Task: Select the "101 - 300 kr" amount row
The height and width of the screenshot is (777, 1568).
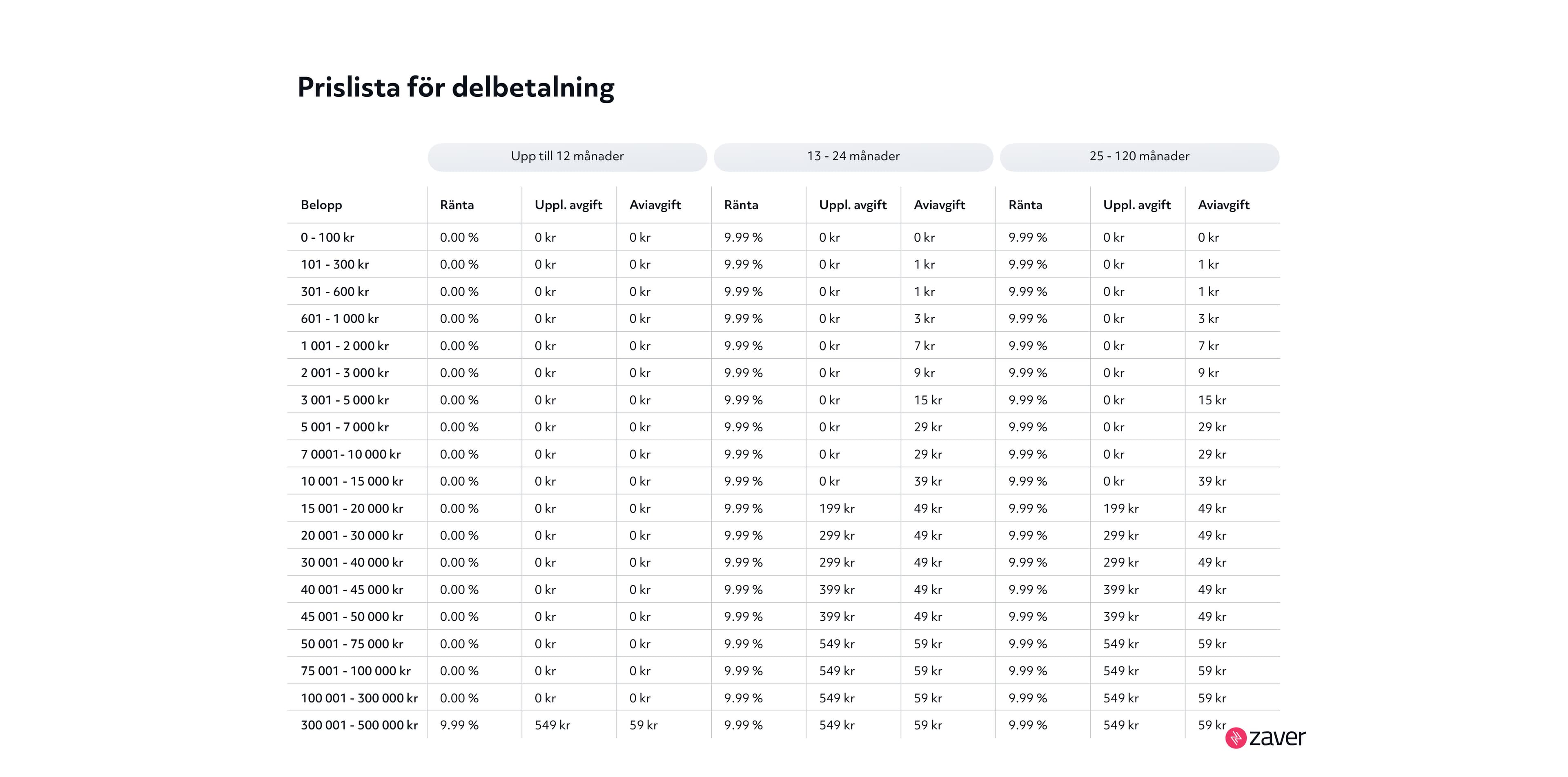Action: click(335, 265)
